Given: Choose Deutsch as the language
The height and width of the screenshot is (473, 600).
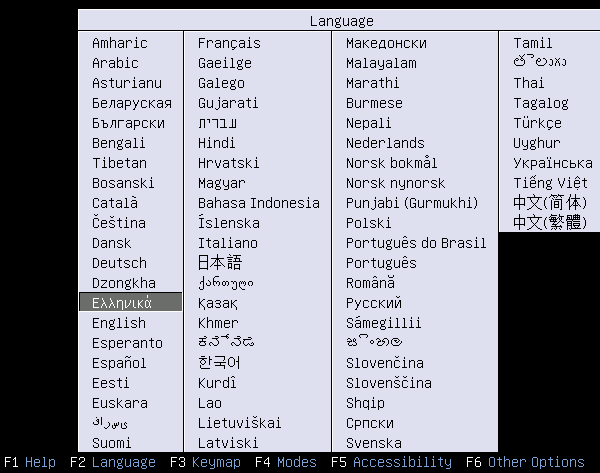Looking at the screenshot, I should tap(119, 263).
